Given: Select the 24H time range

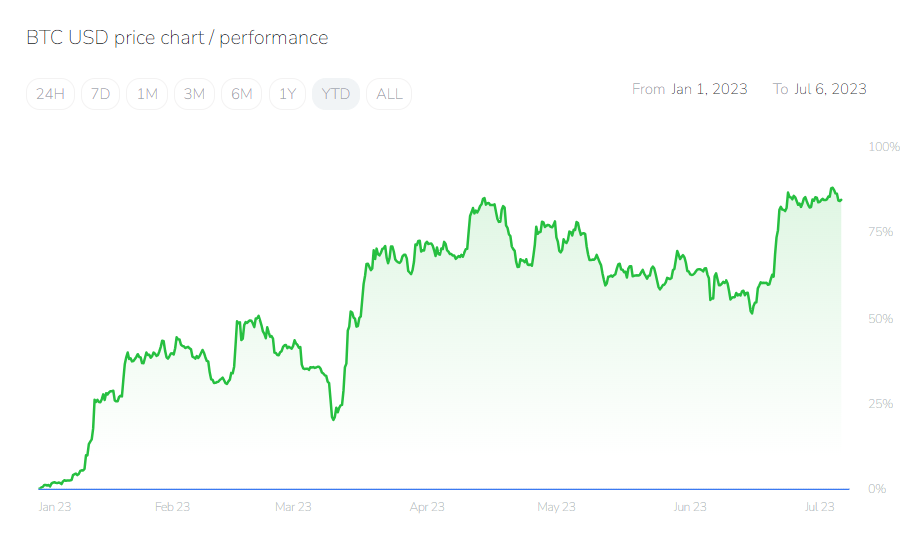Looking at the screenshot, I should click(50, 94).
